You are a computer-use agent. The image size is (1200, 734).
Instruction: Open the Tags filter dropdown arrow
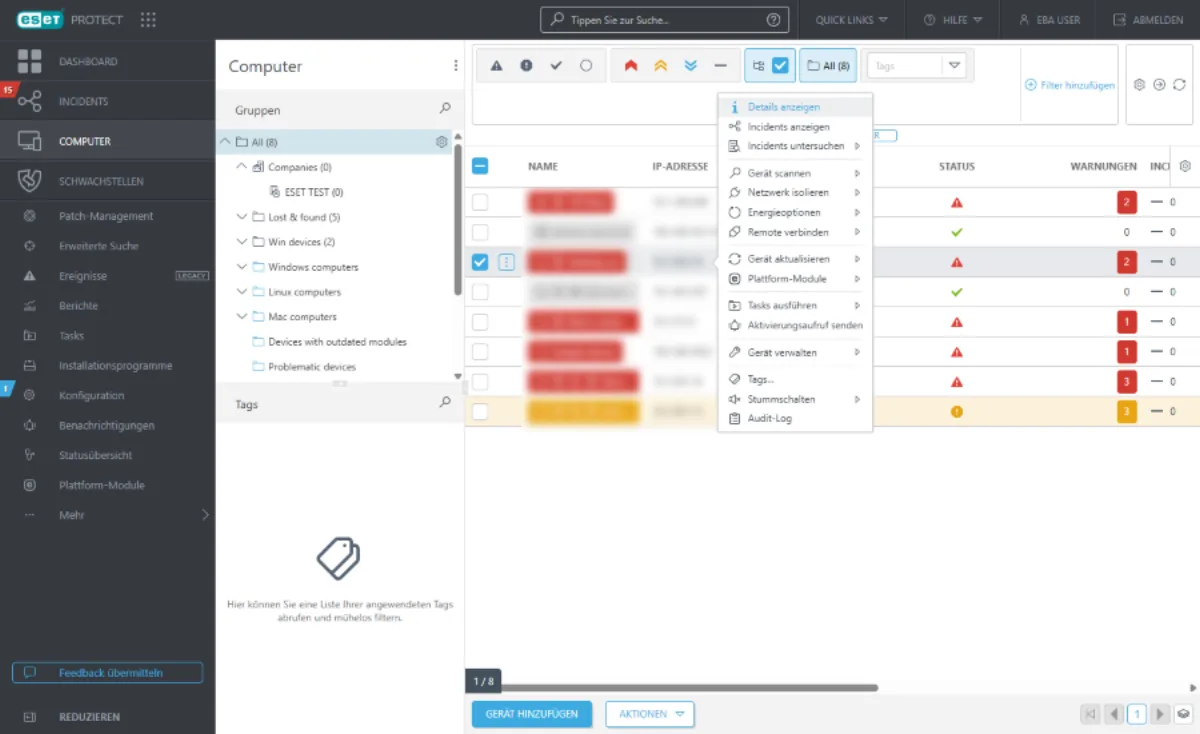(955, 66)
